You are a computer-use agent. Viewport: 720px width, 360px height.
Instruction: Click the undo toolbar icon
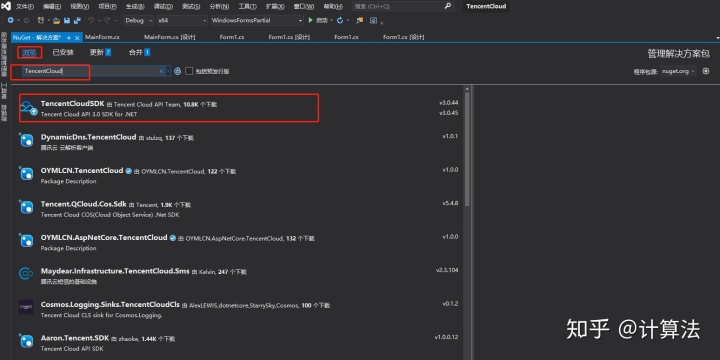click(90, 21)
